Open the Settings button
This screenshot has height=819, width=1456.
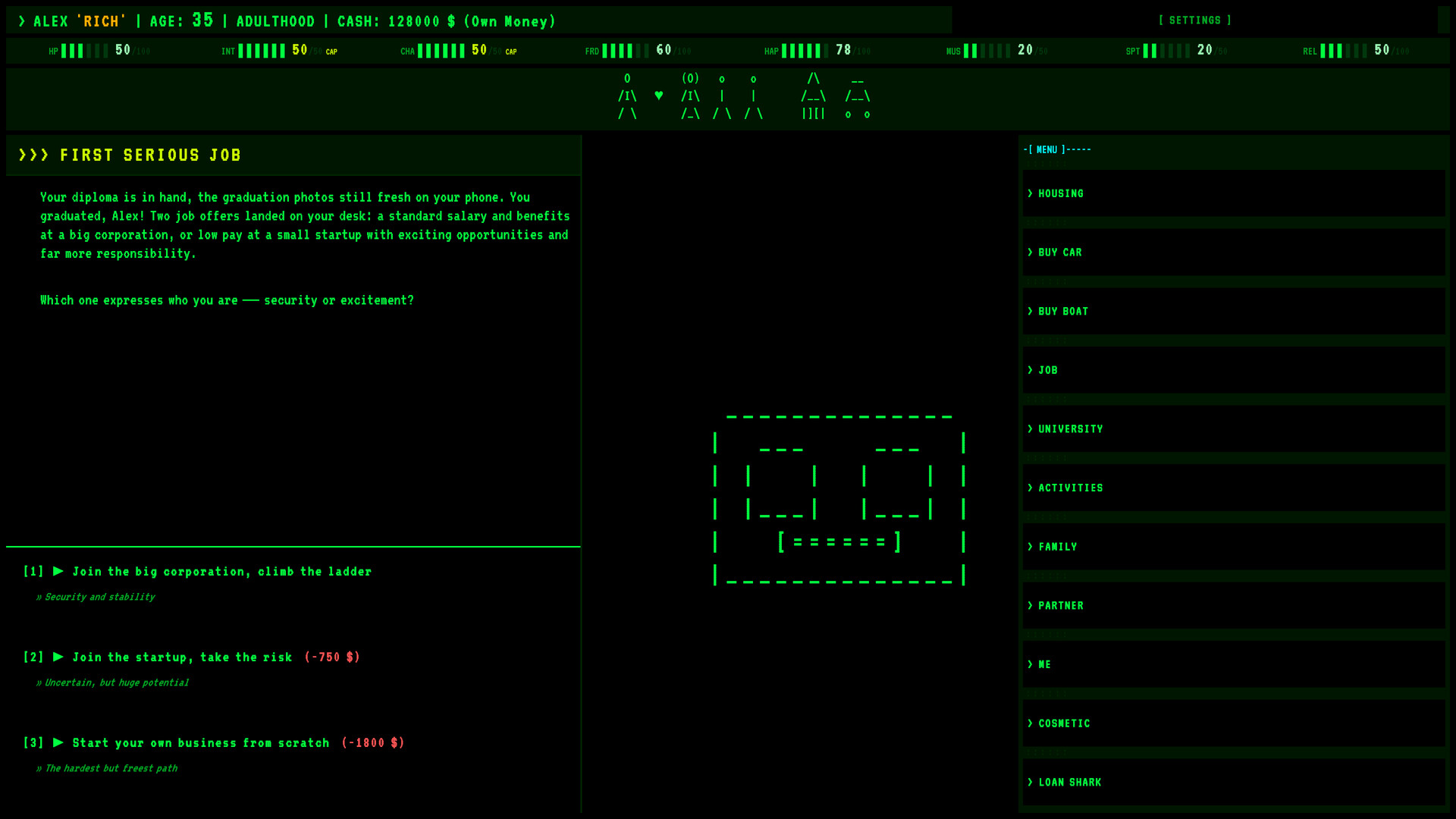[1195, 20]
